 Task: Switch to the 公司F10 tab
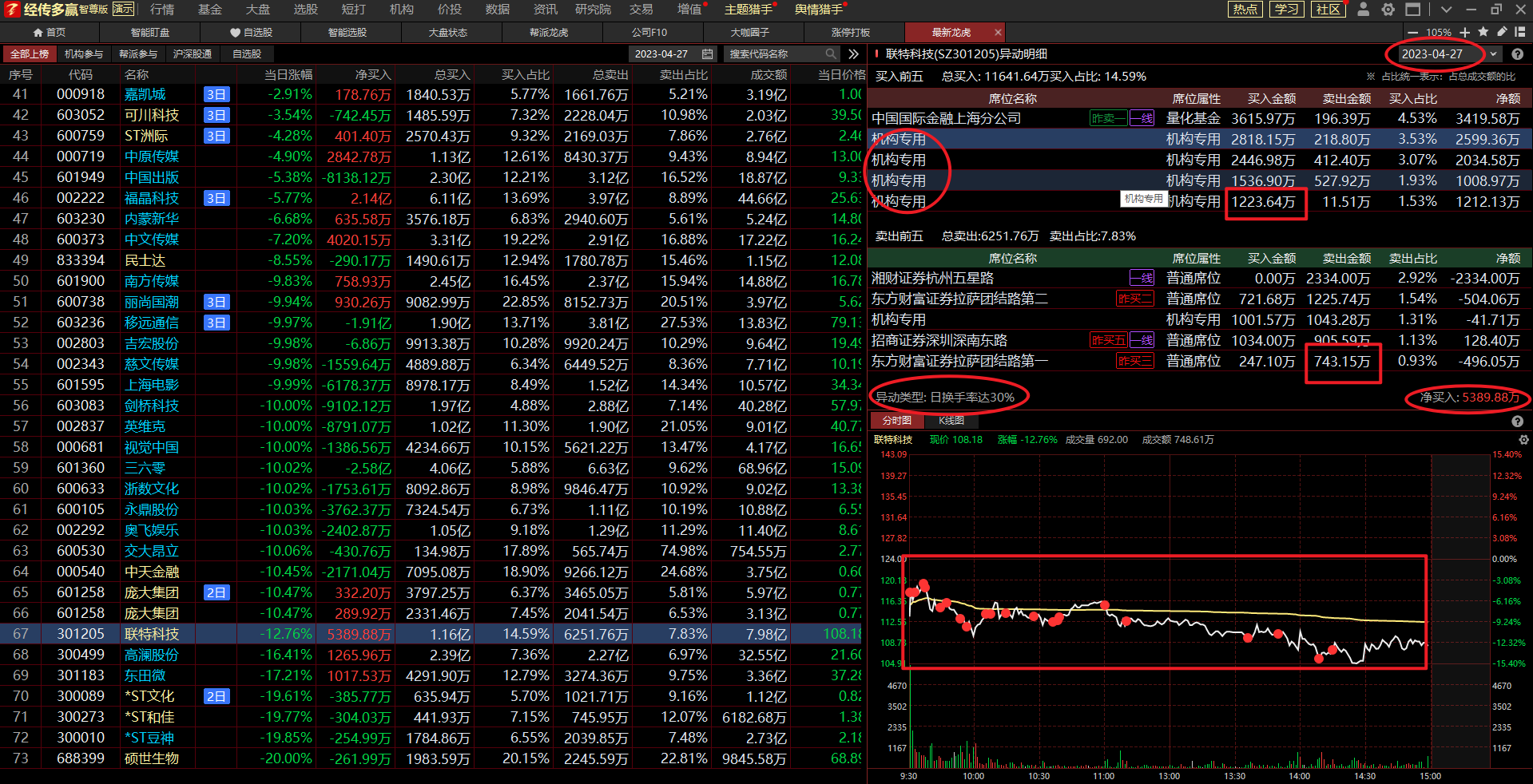click(649, 33)
